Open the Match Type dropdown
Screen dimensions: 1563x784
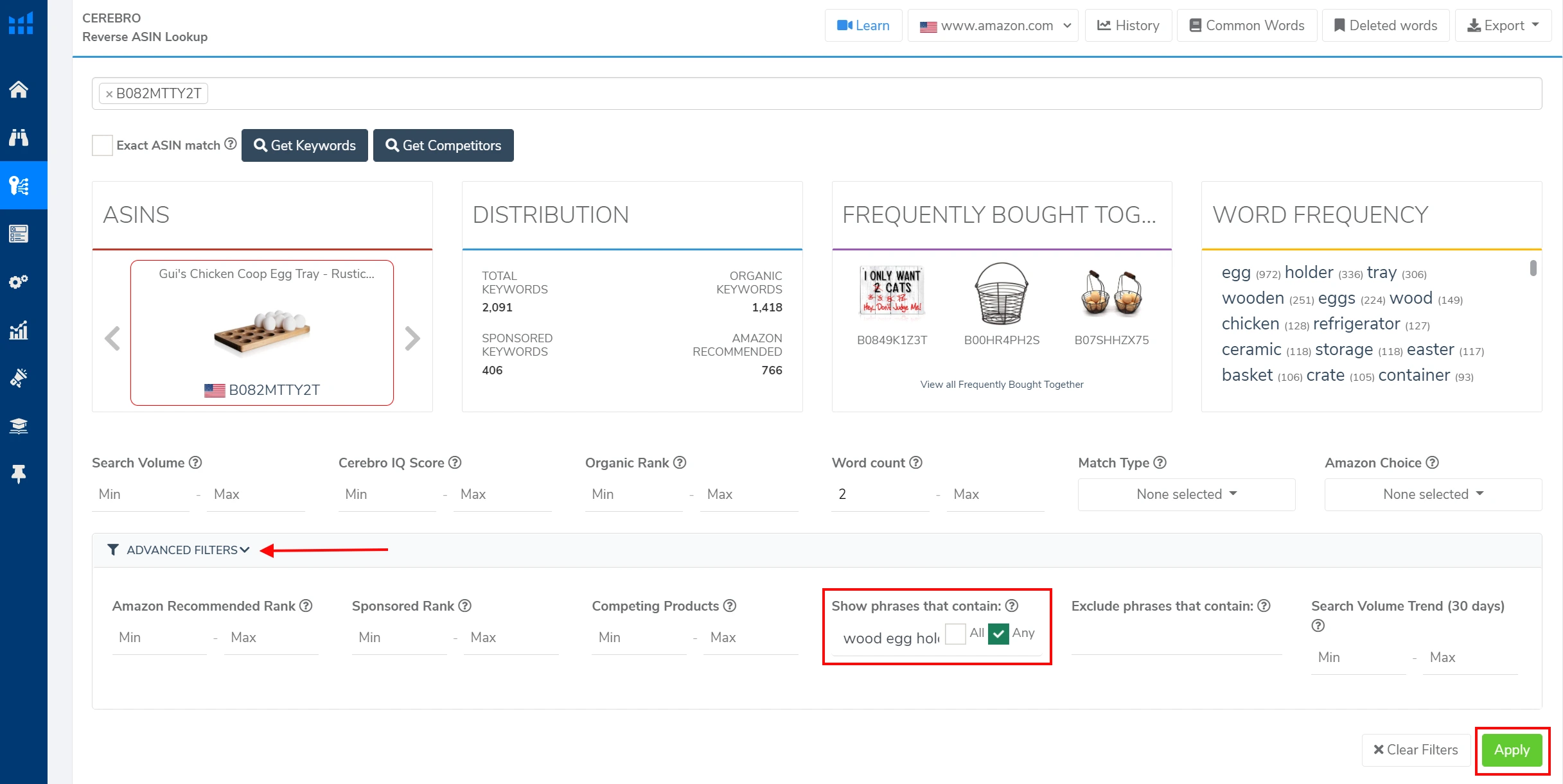[x=1186, y=494]
